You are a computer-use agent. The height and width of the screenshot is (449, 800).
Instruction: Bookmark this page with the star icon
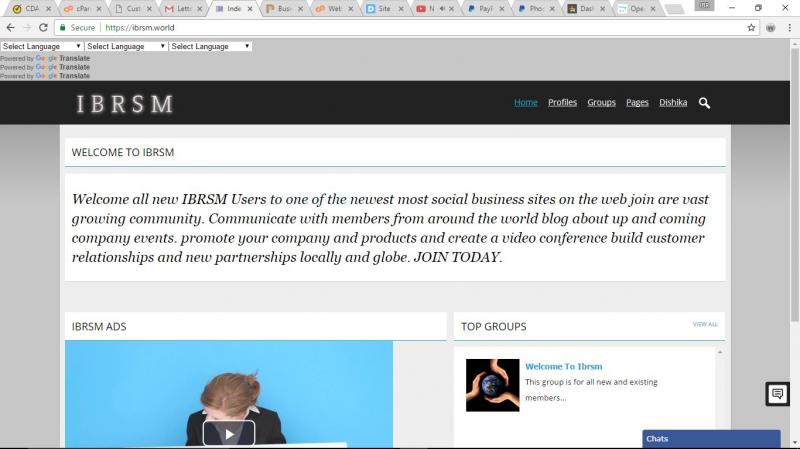(x=751, y=28)
